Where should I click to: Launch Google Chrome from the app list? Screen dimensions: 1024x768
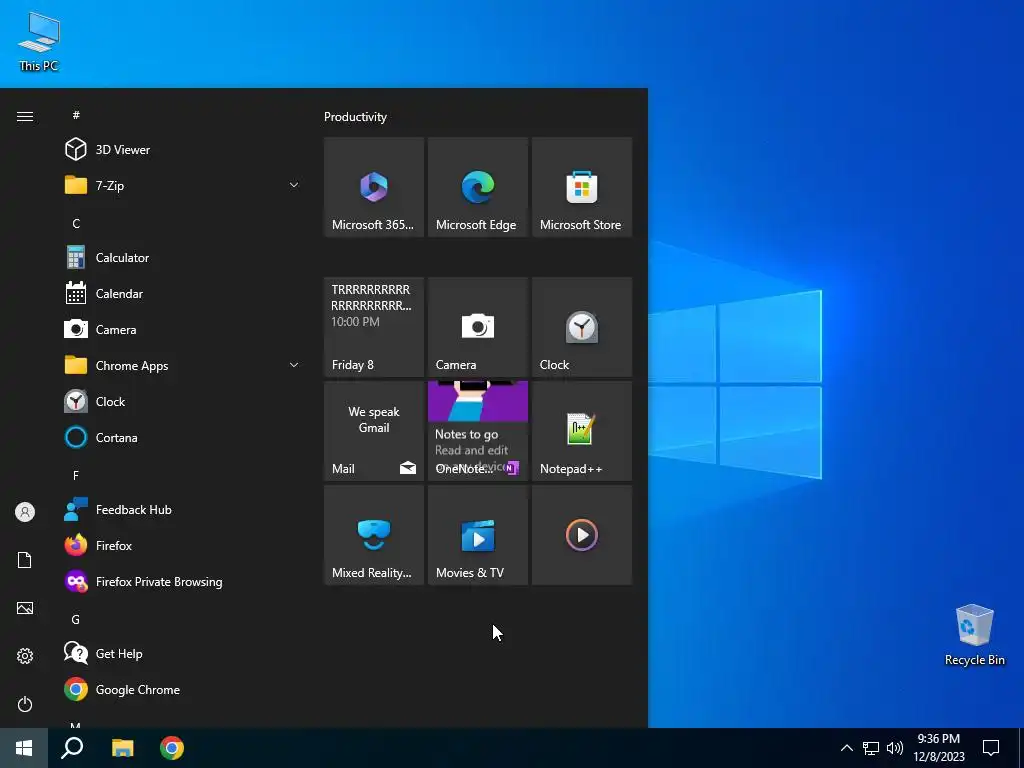click(x=183, y=690)
